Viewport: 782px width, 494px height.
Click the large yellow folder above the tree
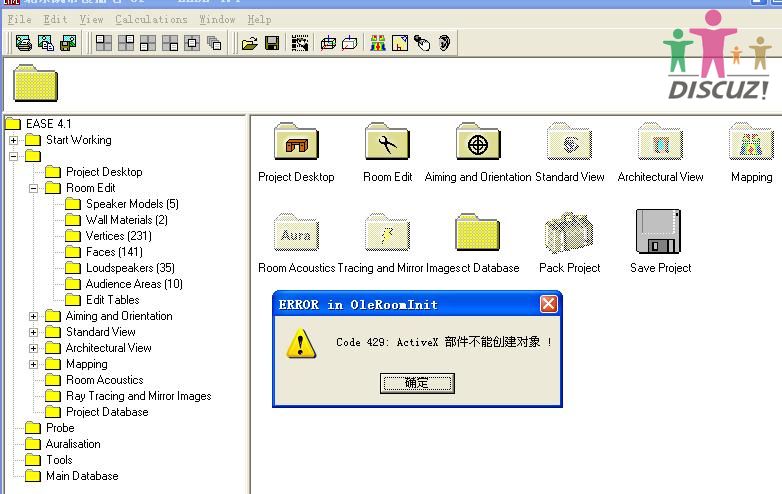click(x=35, y=83)
